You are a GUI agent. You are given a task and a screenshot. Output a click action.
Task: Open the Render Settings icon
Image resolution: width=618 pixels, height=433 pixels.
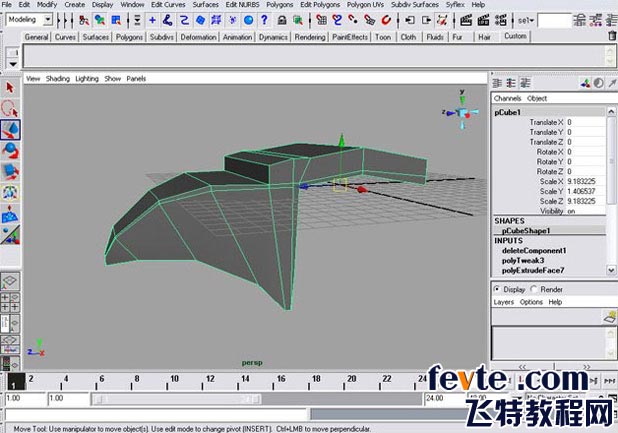coord(501,20)
